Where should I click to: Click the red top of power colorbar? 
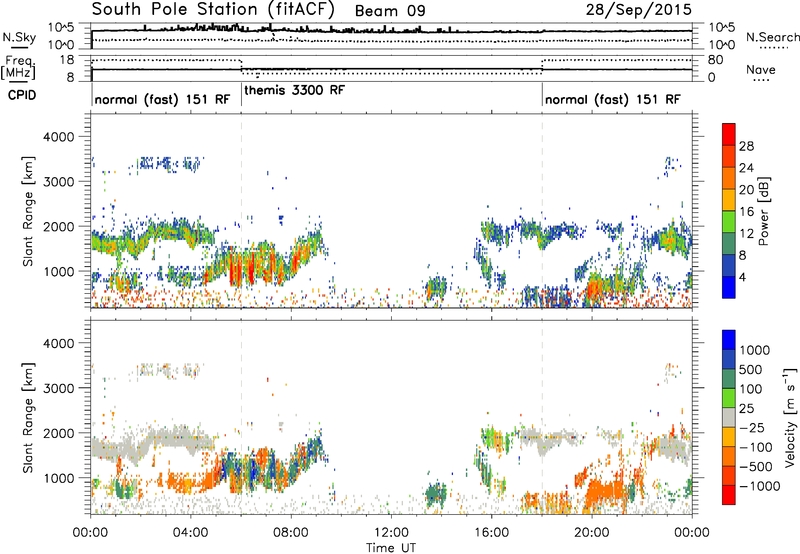pyautogui.click(x=729, y=134)
